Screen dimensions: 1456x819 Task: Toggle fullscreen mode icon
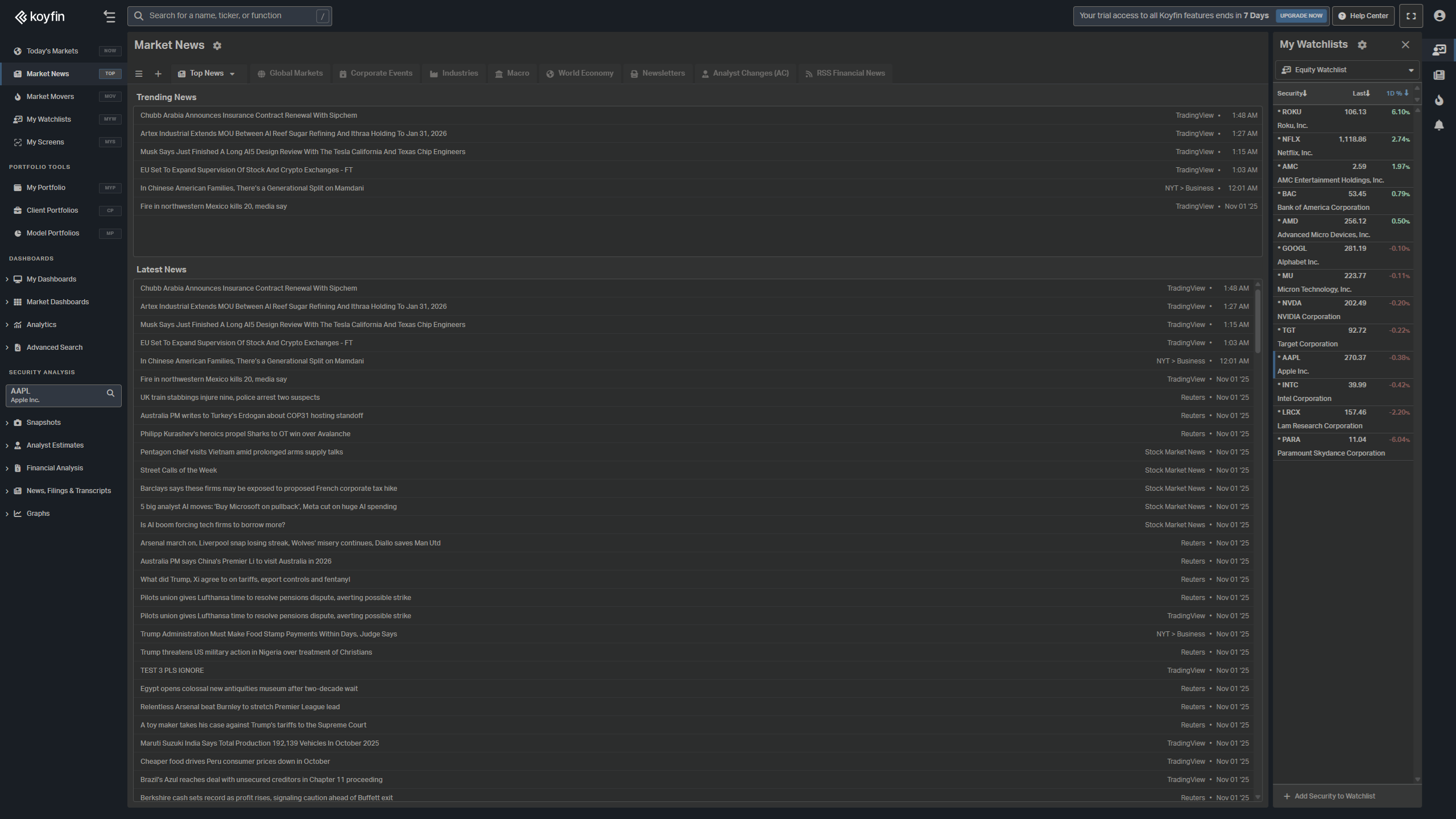point(1411,16)
